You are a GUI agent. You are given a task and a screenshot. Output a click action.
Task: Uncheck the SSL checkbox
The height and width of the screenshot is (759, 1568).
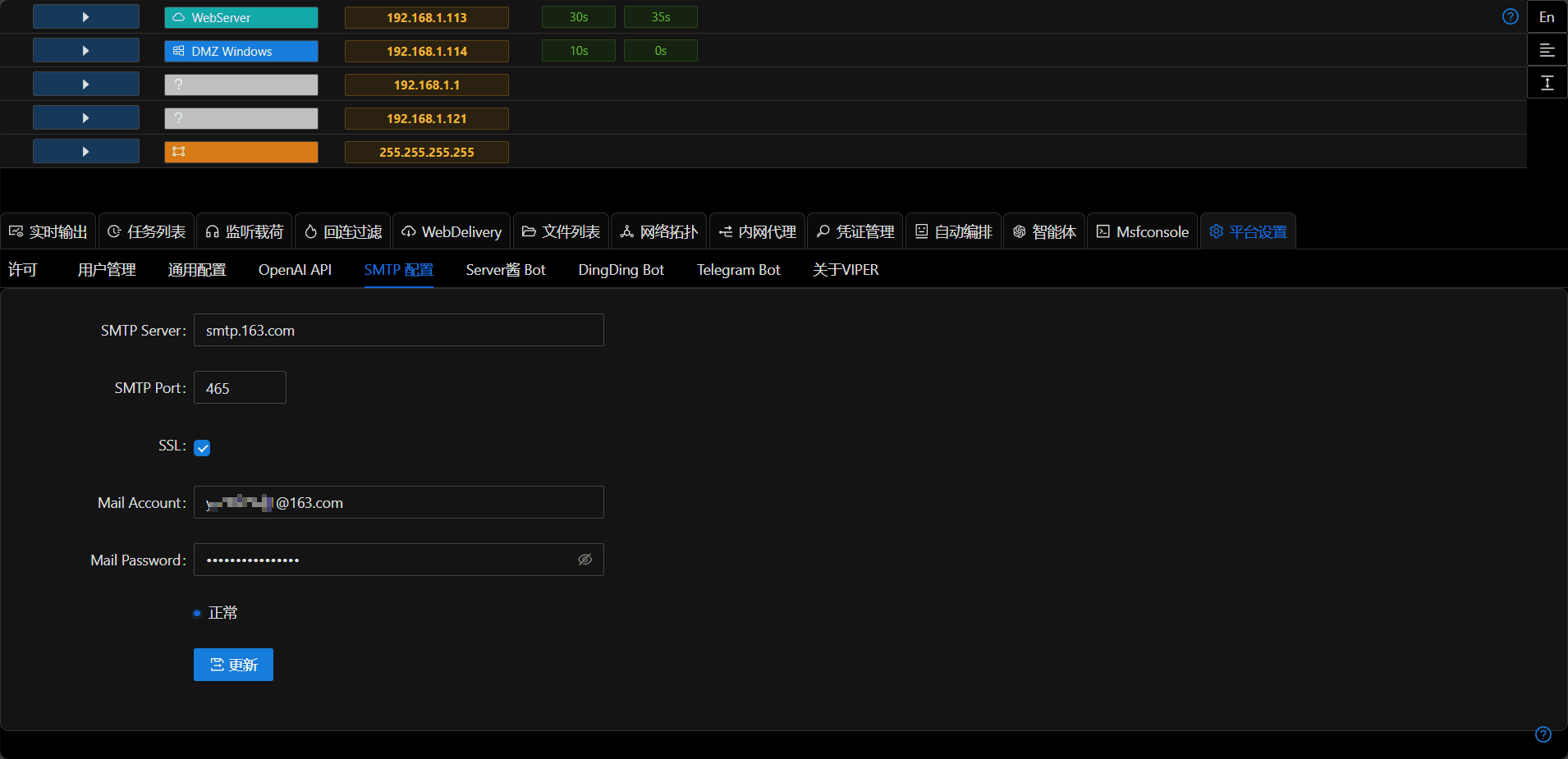click(202, 447)
